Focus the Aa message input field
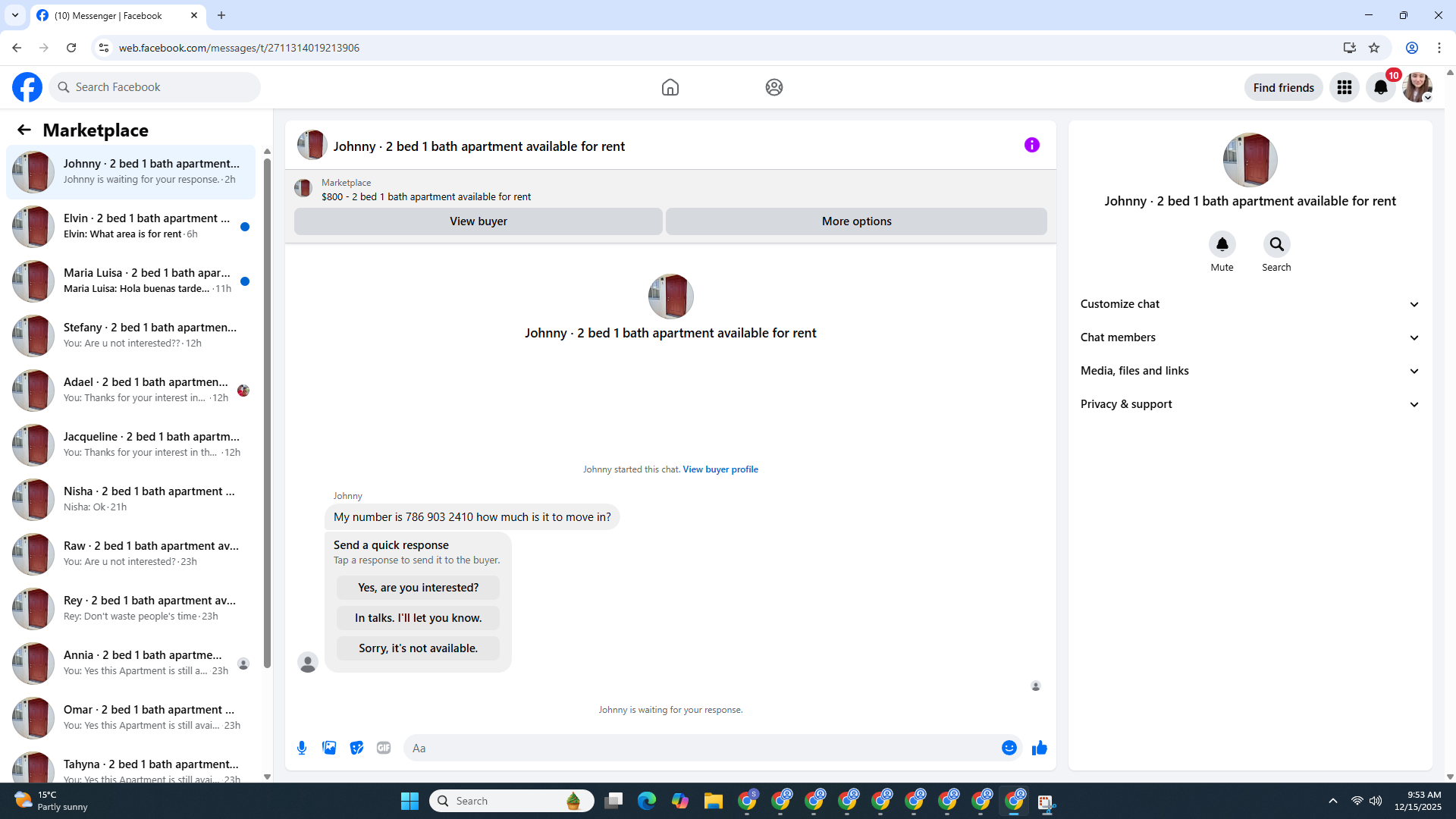This screenshot has width=1456, height=819. (x=702, y=748)
